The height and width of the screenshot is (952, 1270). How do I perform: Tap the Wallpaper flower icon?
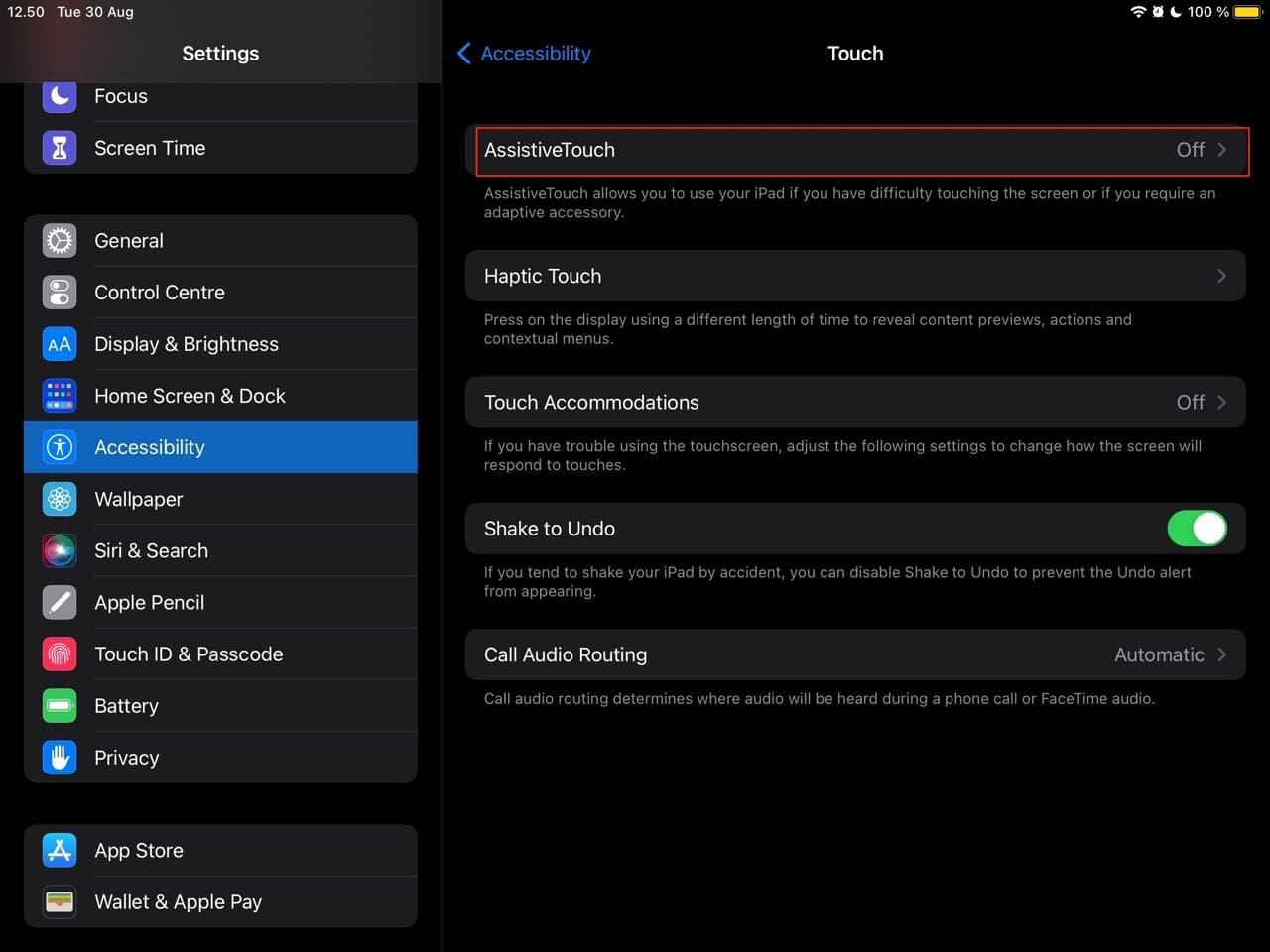(60, 499)
